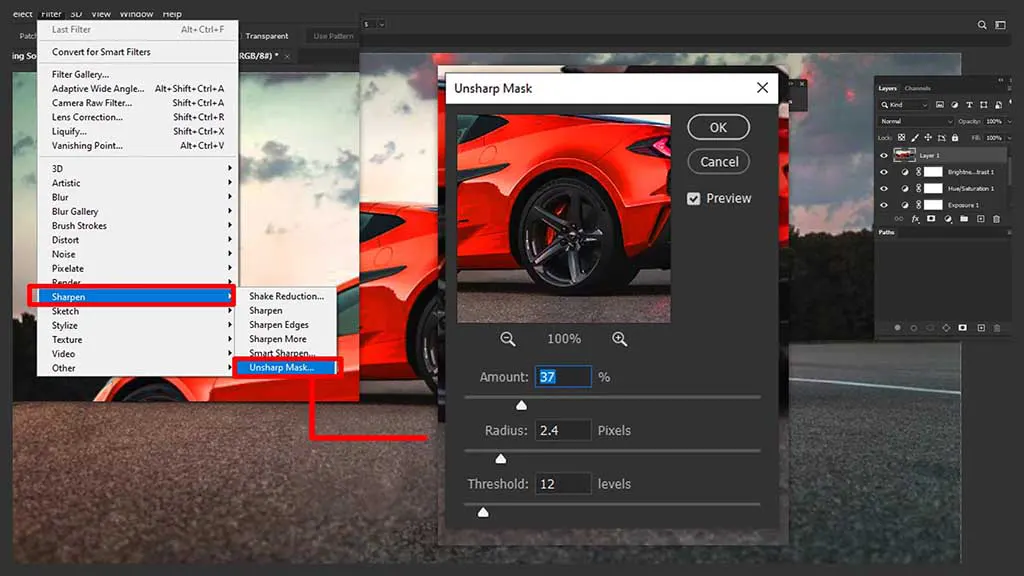Open the Window menu in menu bar
Screen dimensions: 1024x576
pos(136,14)
